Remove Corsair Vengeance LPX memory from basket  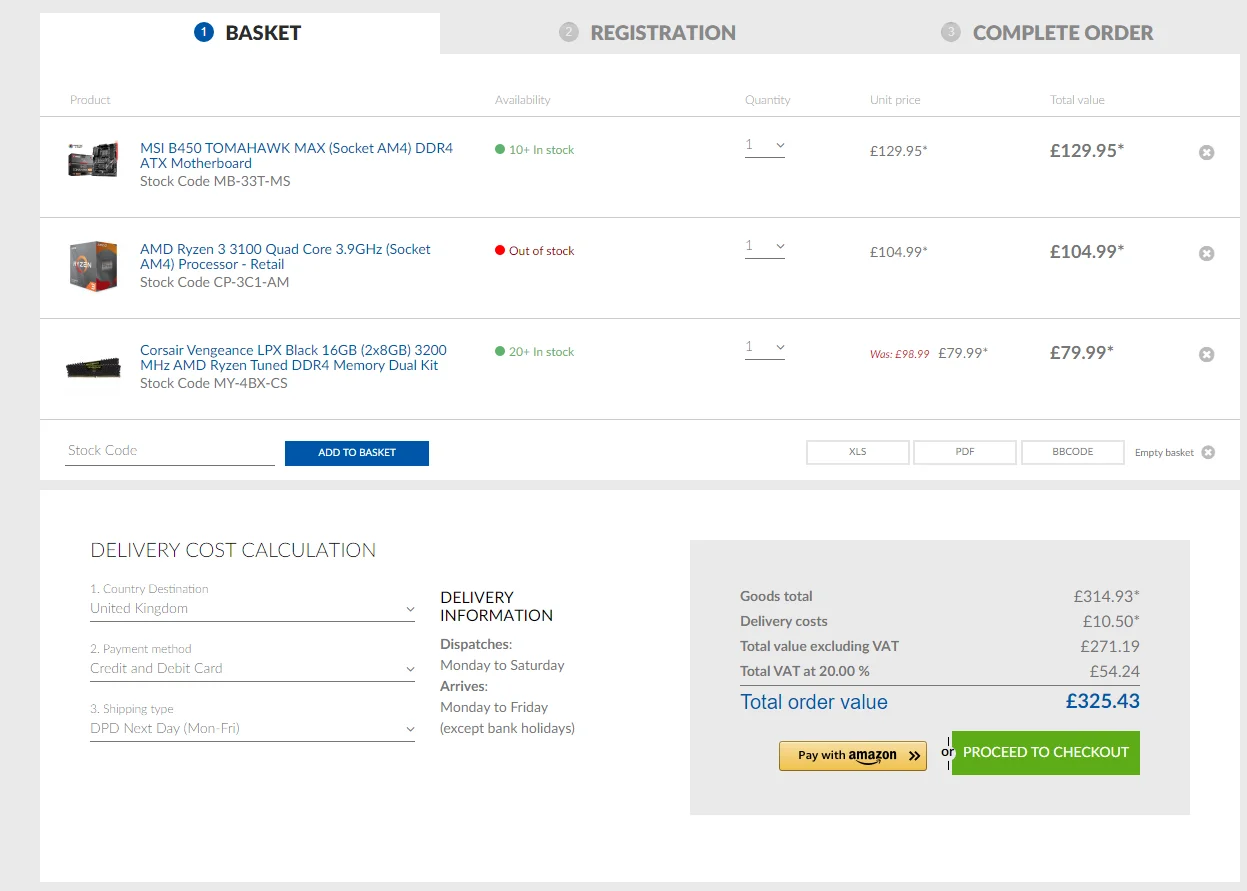(1207, 355)
